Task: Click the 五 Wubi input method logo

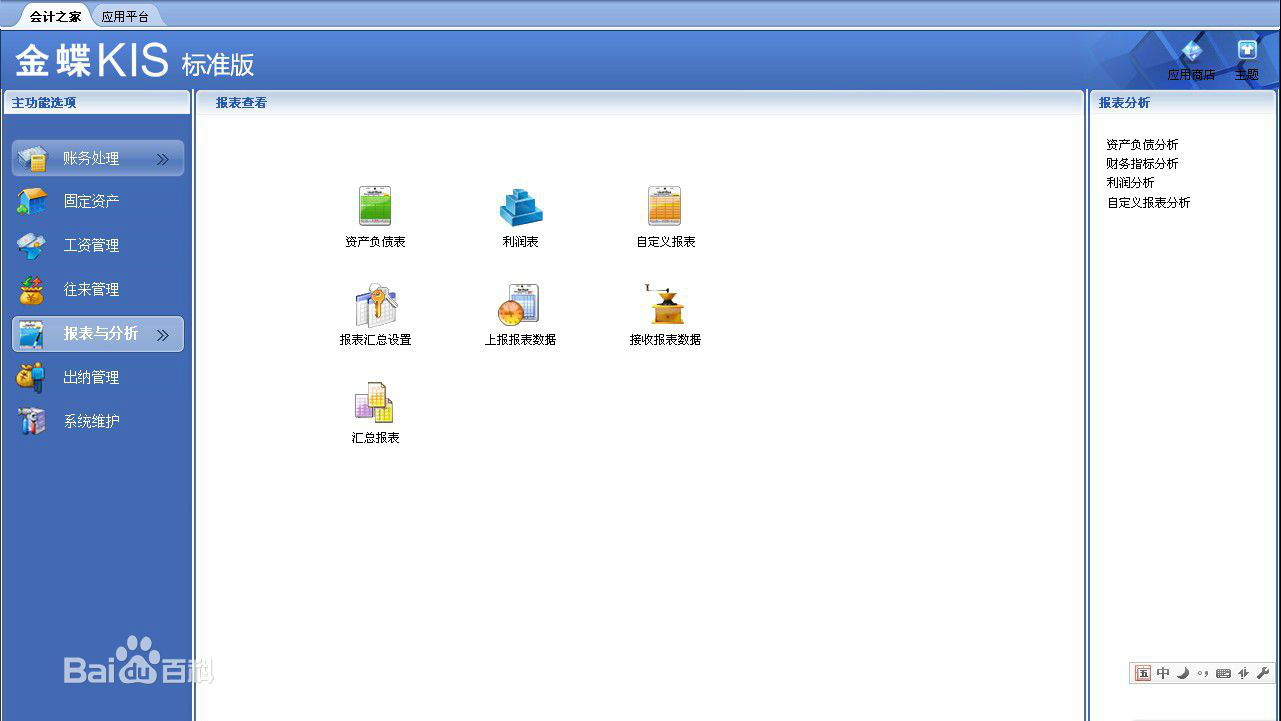Action: click(x=1143, y=673)
